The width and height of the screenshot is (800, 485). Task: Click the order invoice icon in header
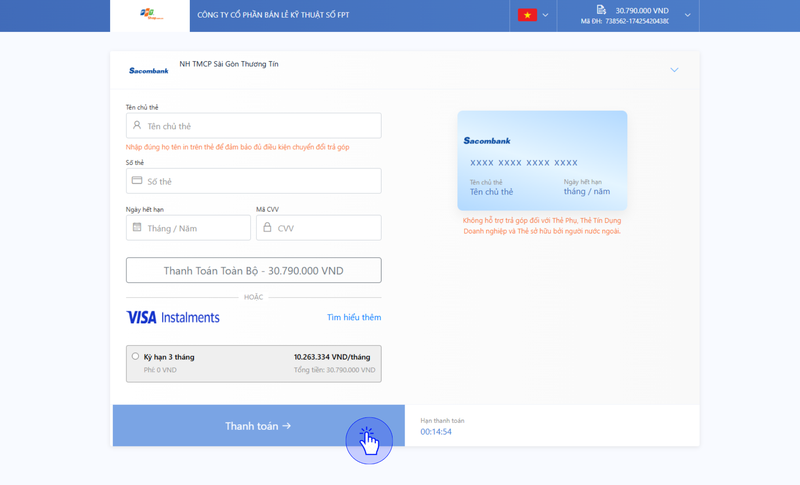pyautogui.click(x=601, y=10)
